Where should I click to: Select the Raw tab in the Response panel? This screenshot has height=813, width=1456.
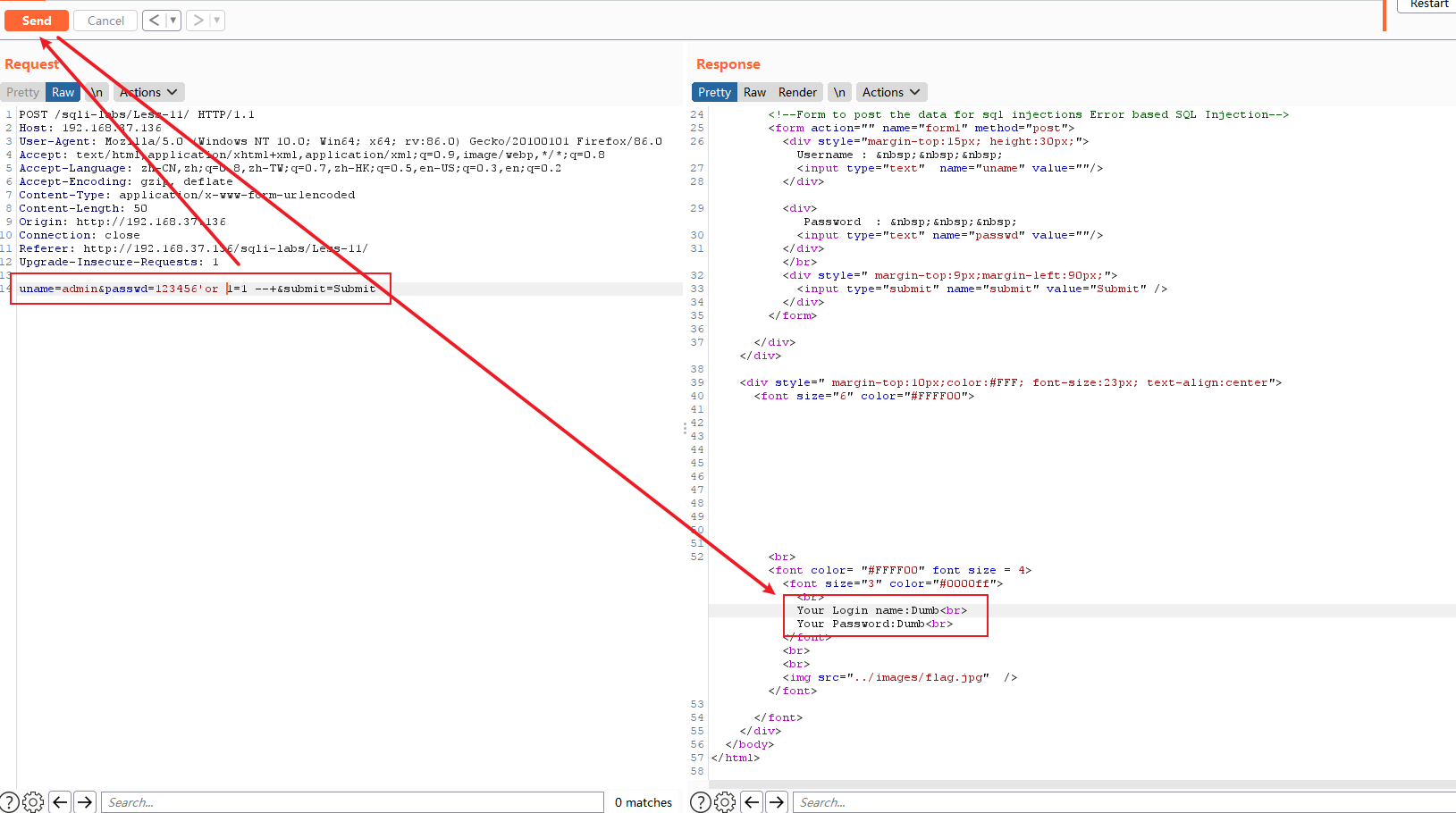(x=754, y=91)
